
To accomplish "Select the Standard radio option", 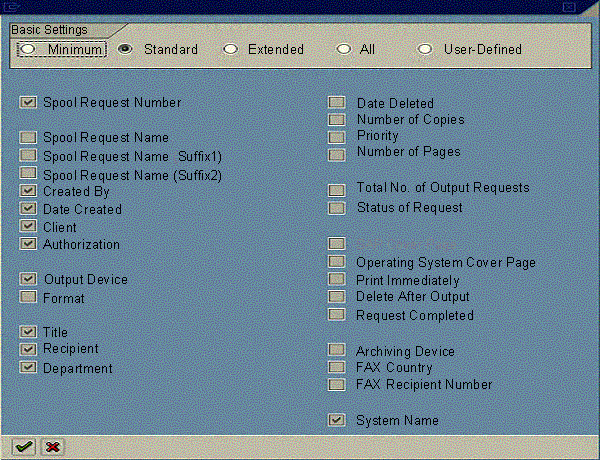I will [x=126, y=49].
